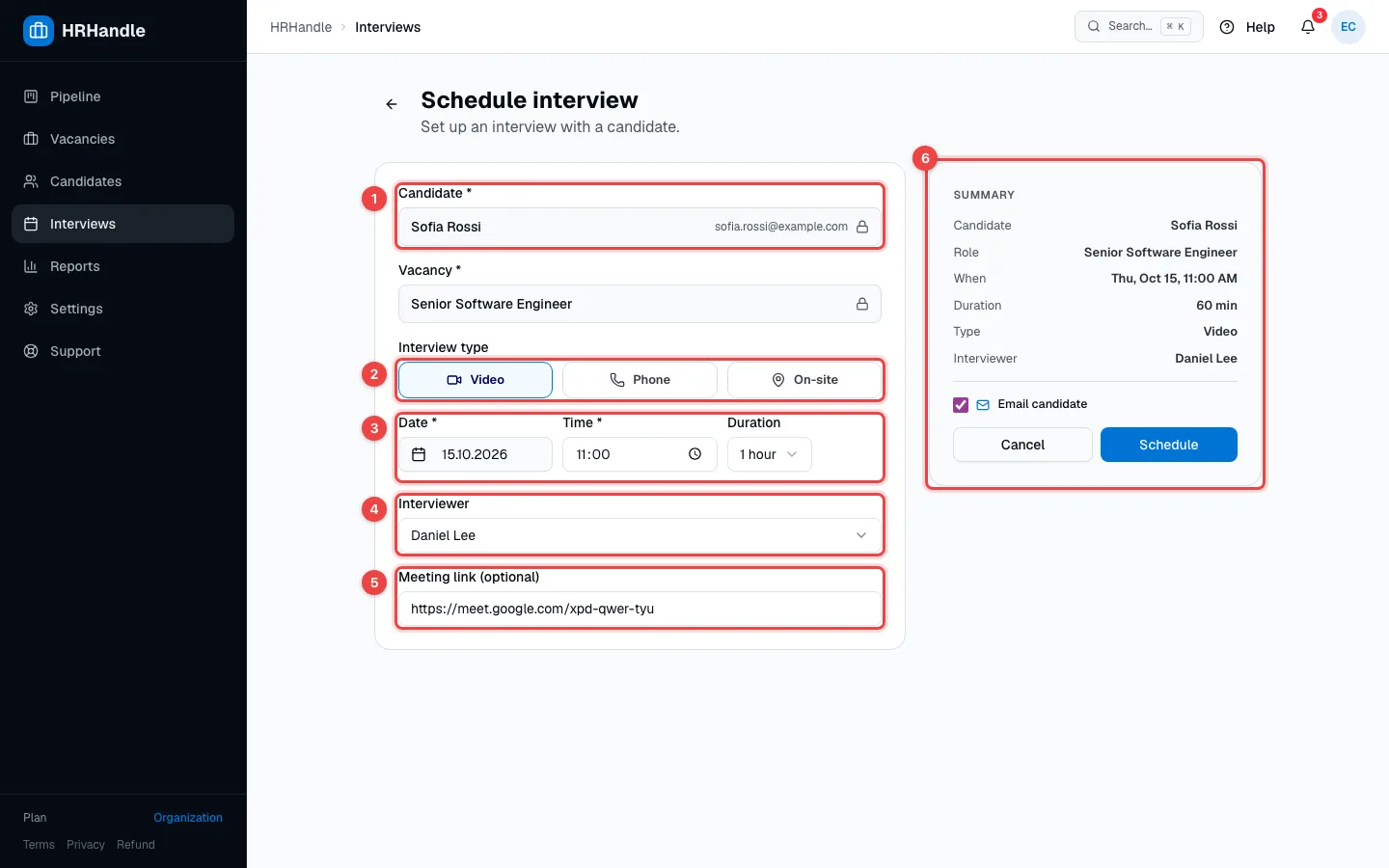
Task: Click the Settings gear icon
Action: pyautogui.click(x=31, y=309)
